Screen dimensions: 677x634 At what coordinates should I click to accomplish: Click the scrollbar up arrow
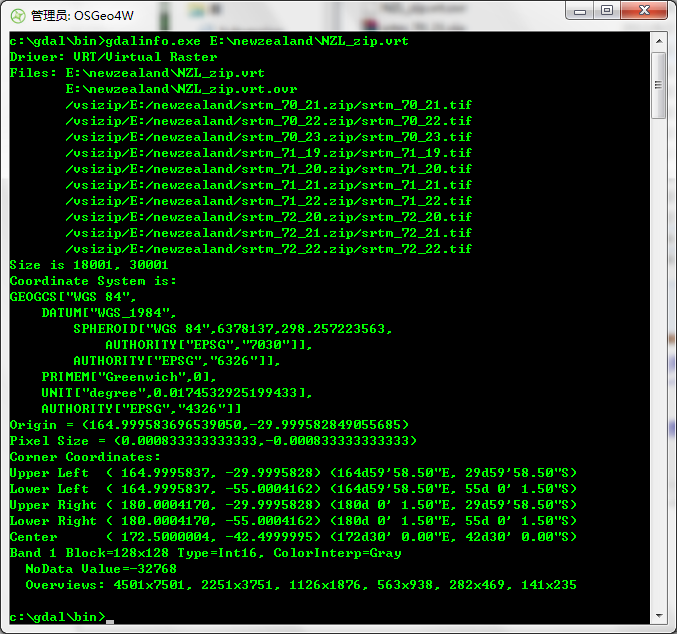[x=659, y=41]
